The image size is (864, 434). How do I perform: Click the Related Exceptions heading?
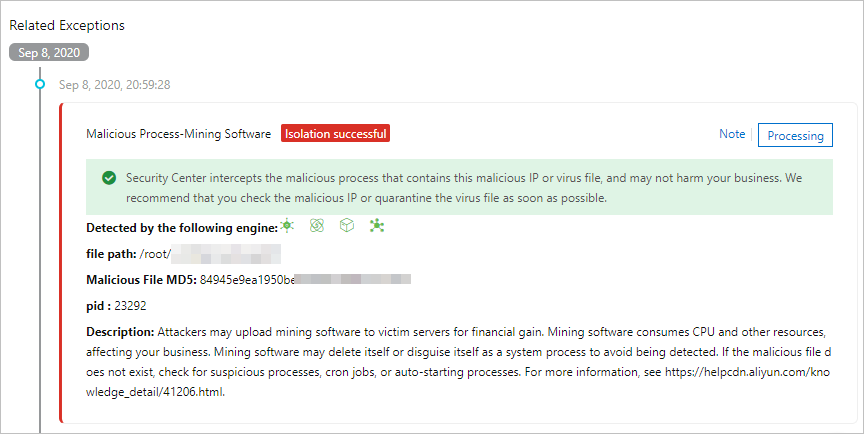(67, 25)
